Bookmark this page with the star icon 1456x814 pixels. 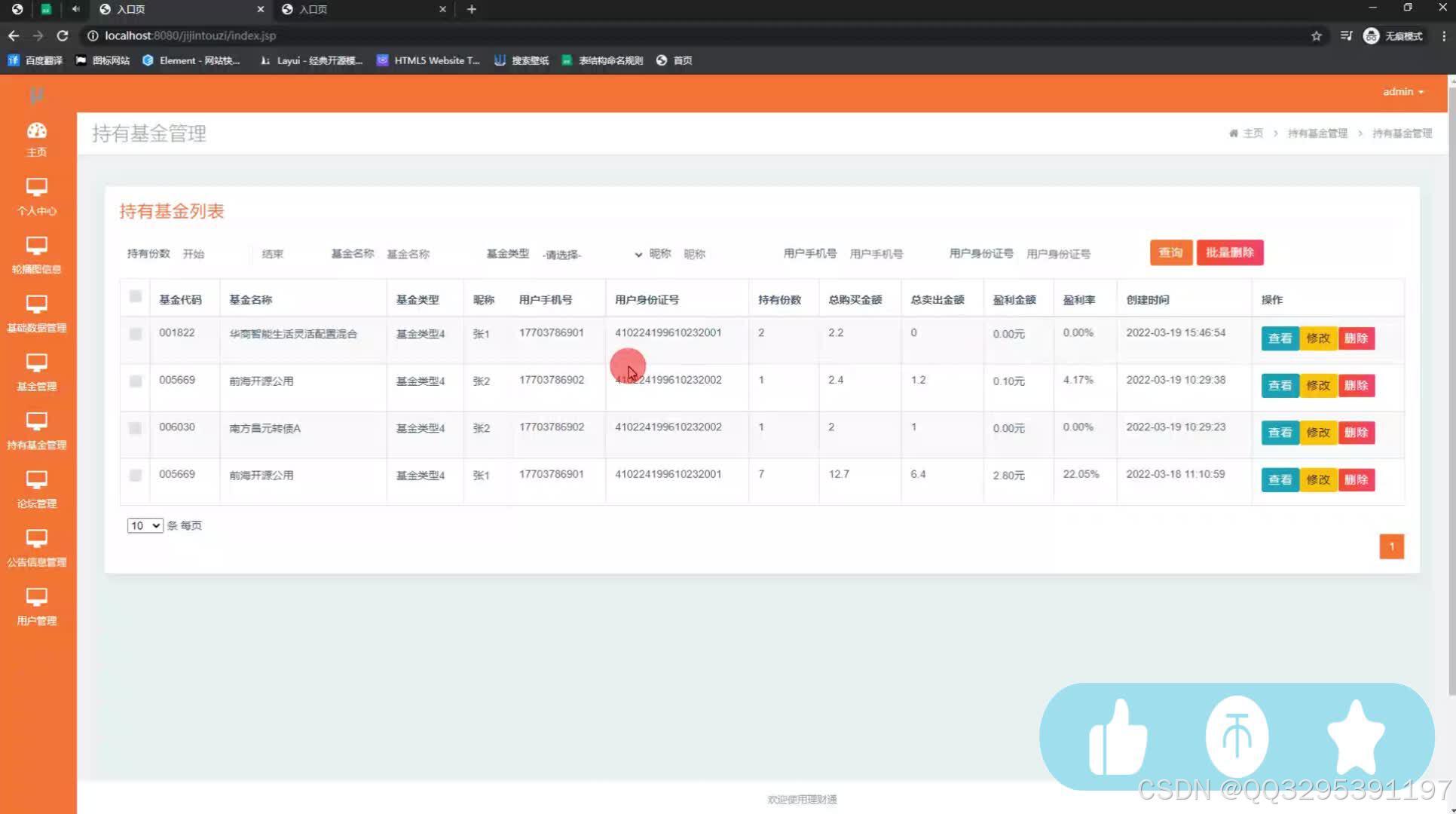click(x=1316, y=35)
